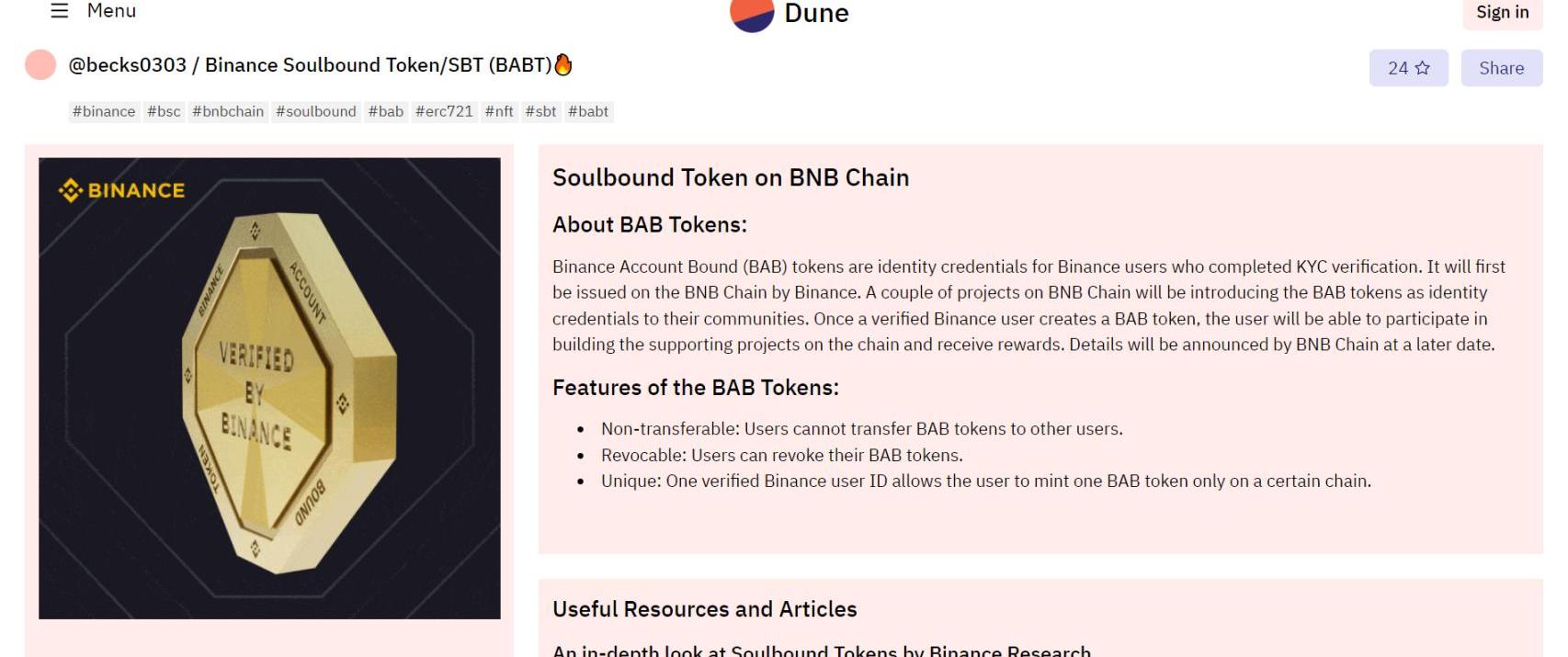Click the Share button
1568x657 pixels.
tap(1501, 68)
